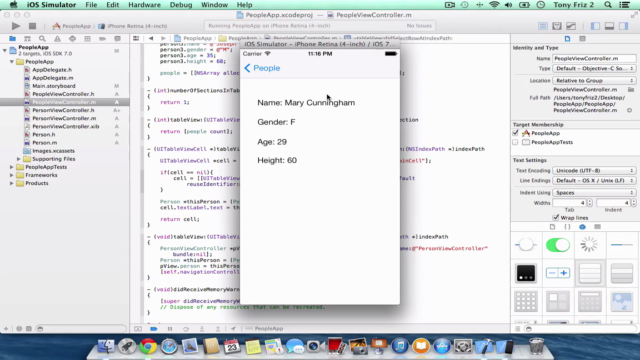Image resolution: width=640 pixels, height=360 pixels.
Task: Open the Indent Using dropdown
Action: click(x=594, y=192)
